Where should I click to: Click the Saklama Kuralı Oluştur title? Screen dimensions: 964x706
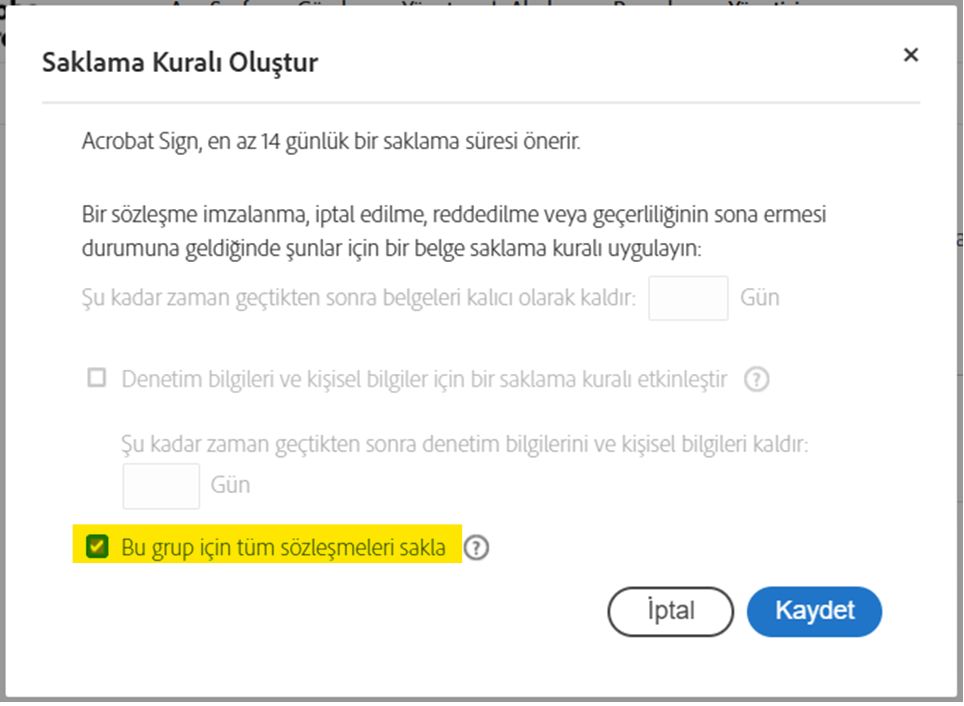[180, 63]
